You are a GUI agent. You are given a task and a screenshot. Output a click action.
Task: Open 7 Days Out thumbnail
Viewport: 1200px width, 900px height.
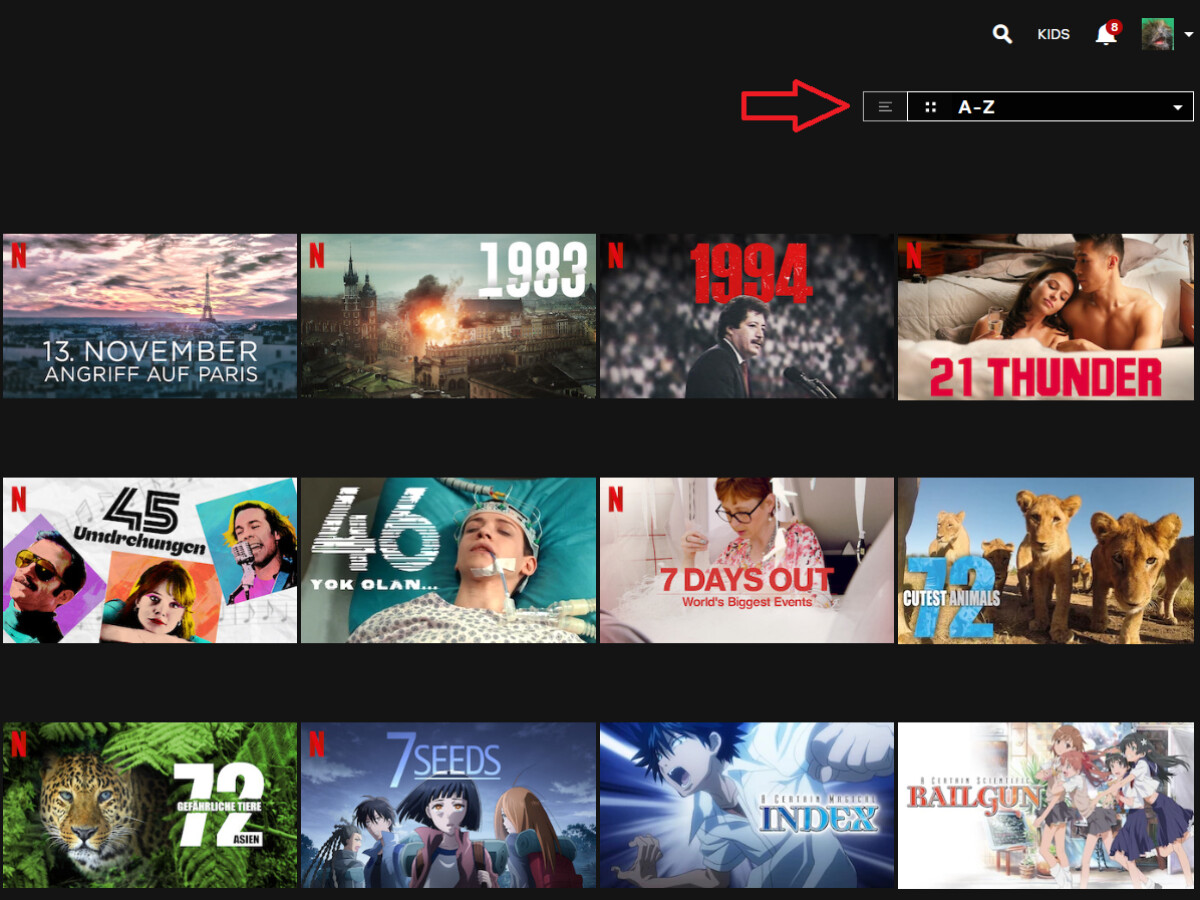click(746, 560)
